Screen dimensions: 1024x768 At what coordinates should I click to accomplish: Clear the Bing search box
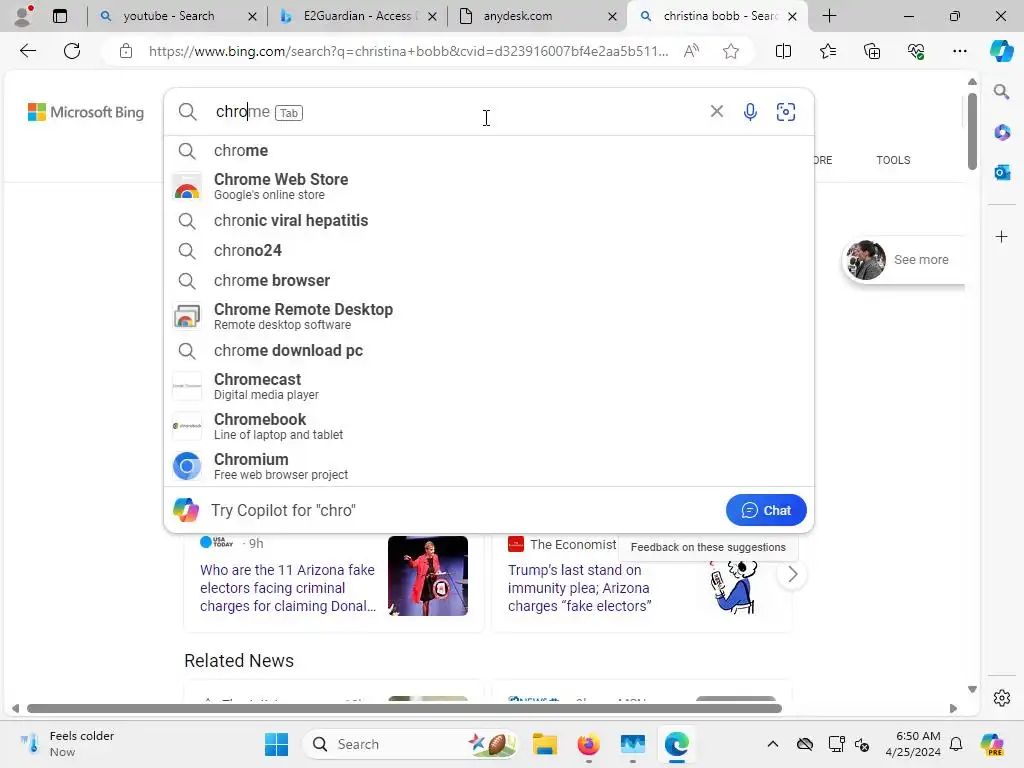coord(716,112)
